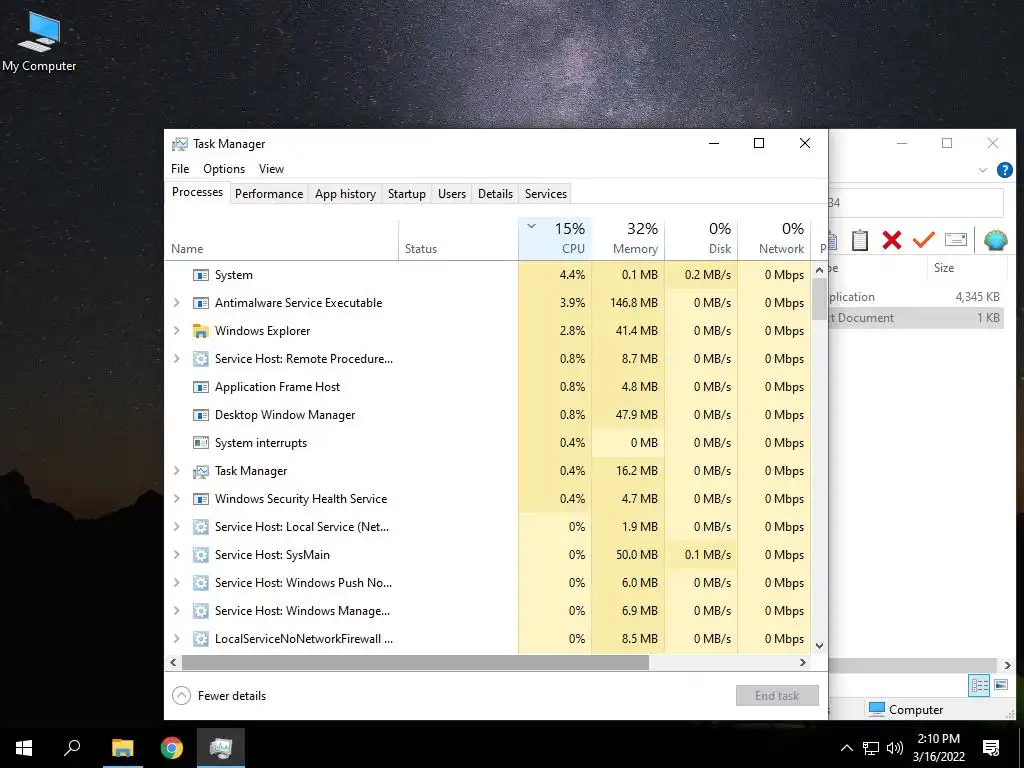Click LocalServiceNoNetworkFirewall gear icon

point(200,639)
